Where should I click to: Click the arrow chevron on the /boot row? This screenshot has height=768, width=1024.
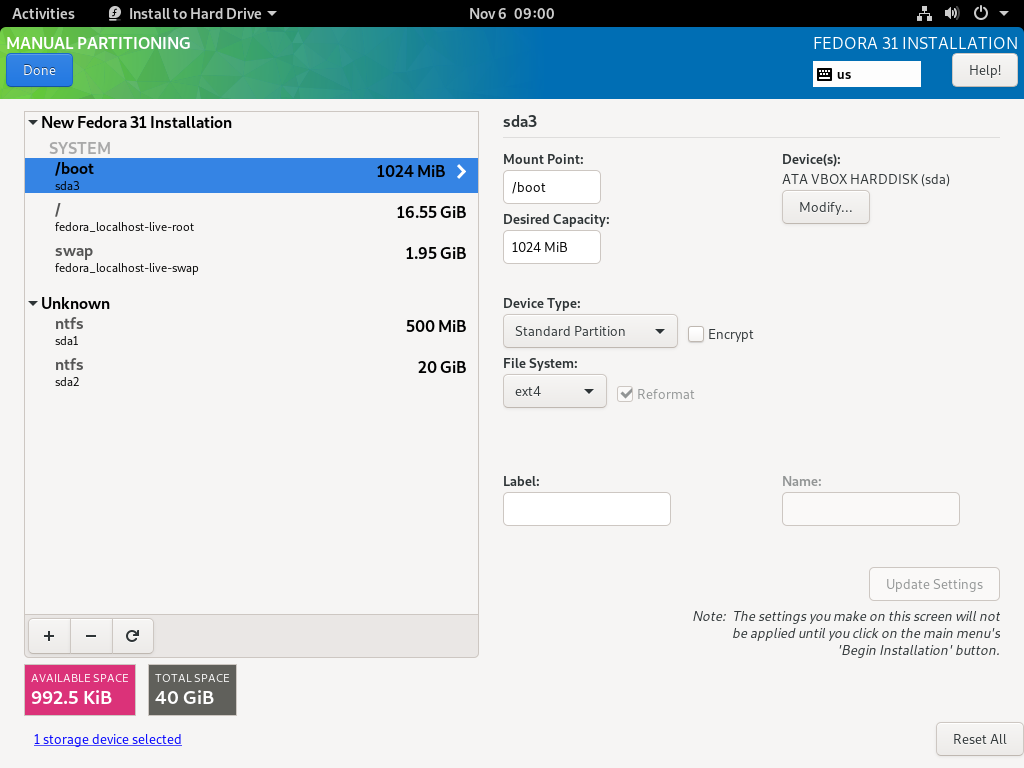point(462,172)
